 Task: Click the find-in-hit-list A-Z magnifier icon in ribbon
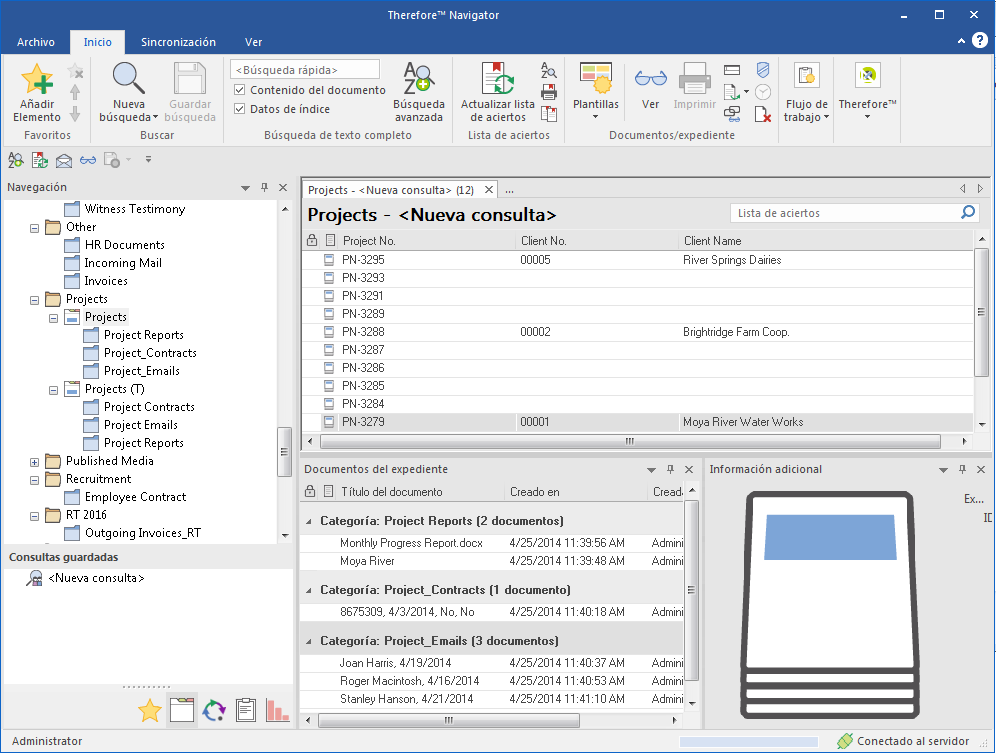coord(548,71)
